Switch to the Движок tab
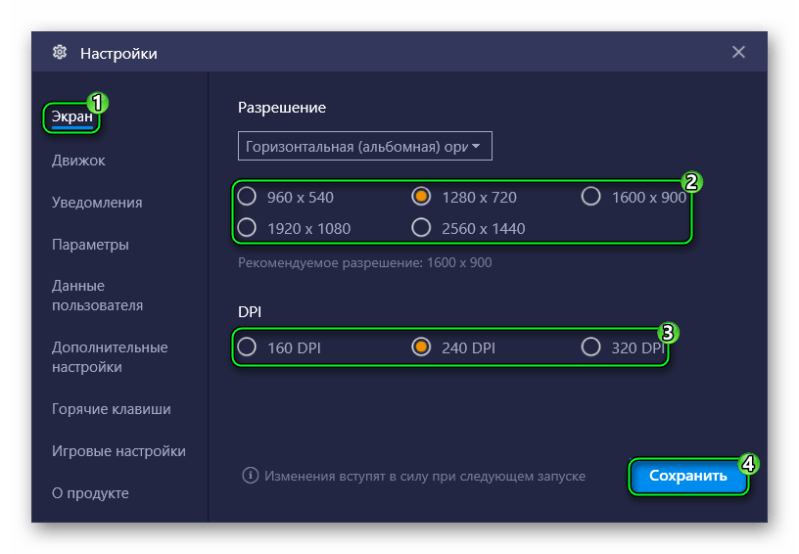This screenshot has width=799, height=554. [x=78, y=161]
